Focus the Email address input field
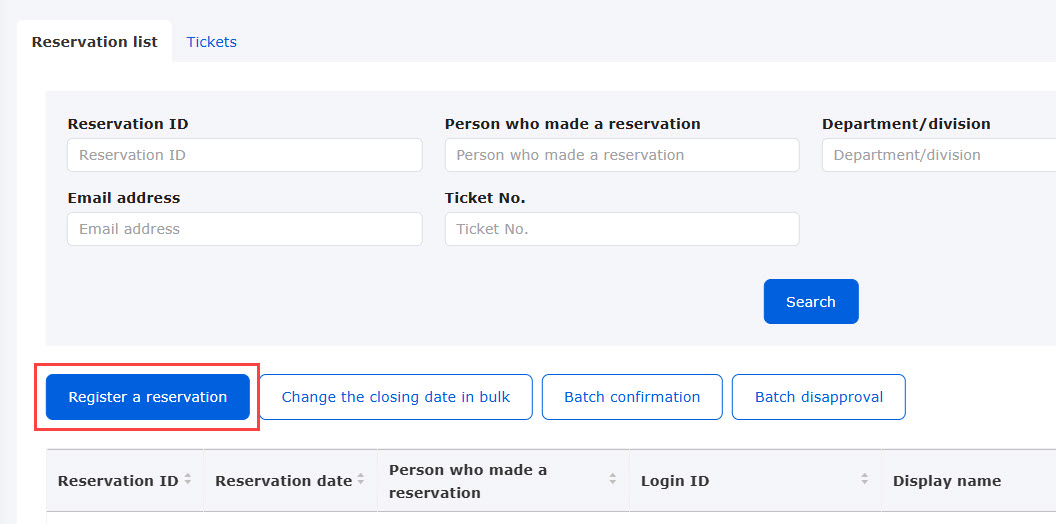The image size is (1056, 524). 245,229
